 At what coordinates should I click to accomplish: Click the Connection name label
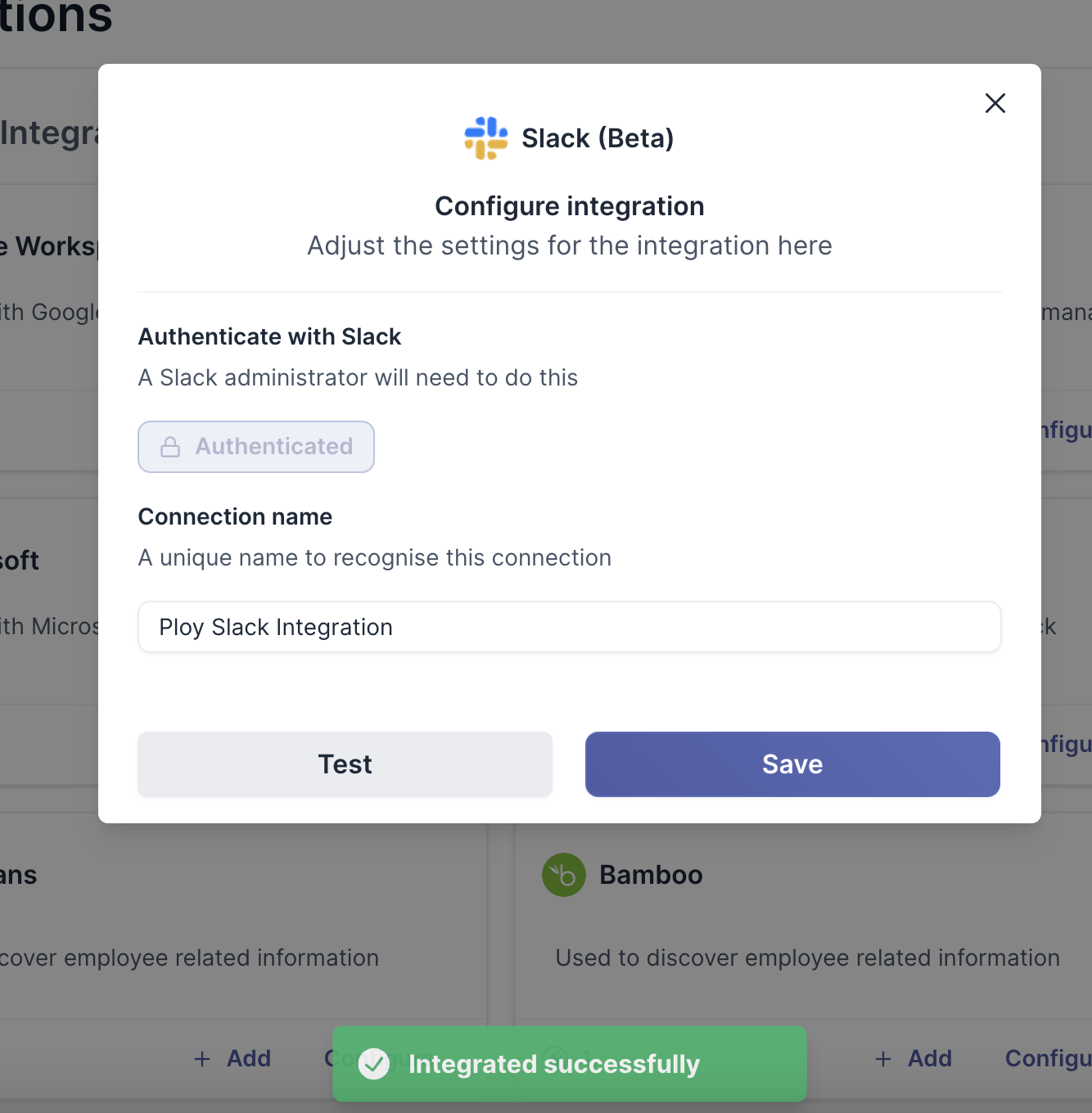tap(235, 516)
